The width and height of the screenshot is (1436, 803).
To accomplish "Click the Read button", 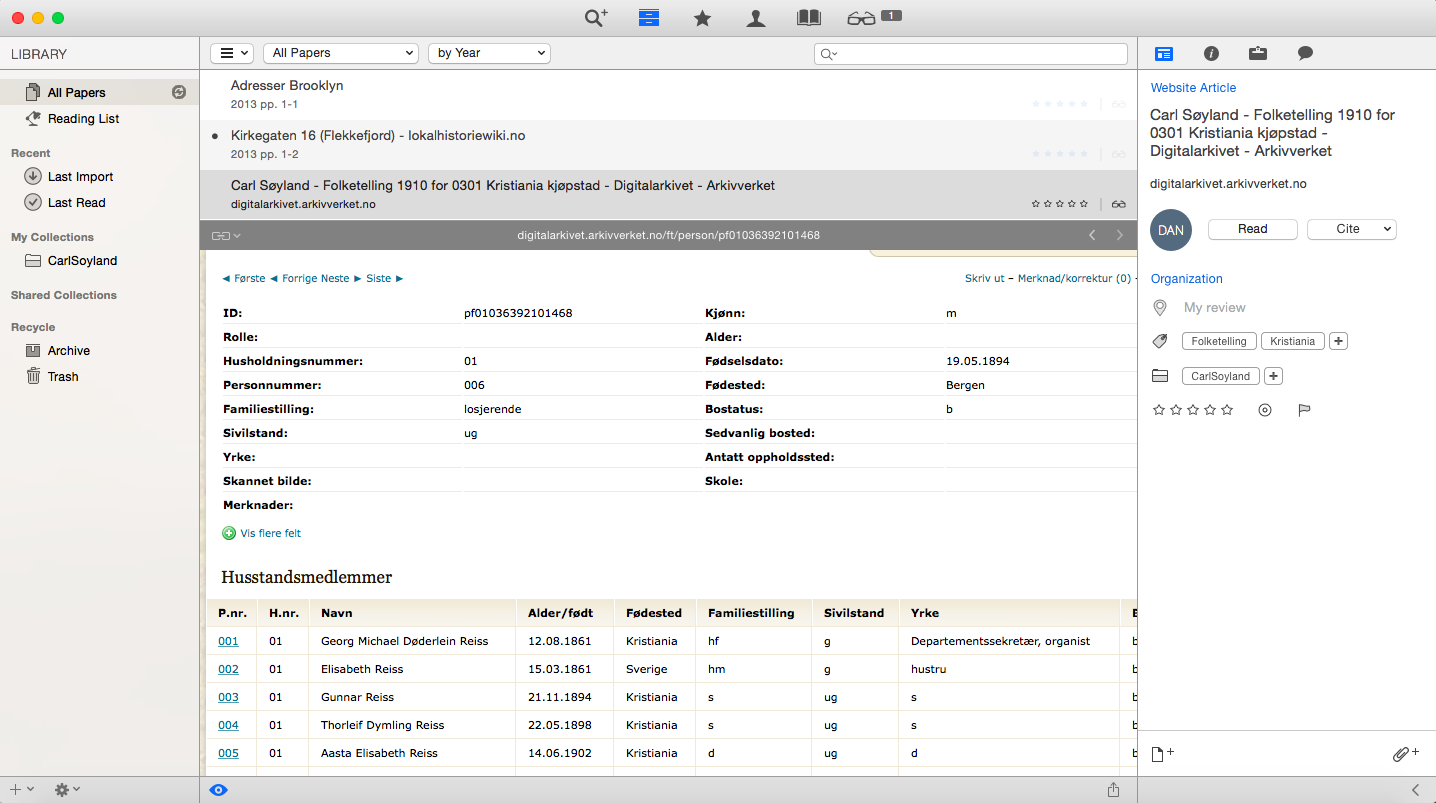I will point(1252,229).
